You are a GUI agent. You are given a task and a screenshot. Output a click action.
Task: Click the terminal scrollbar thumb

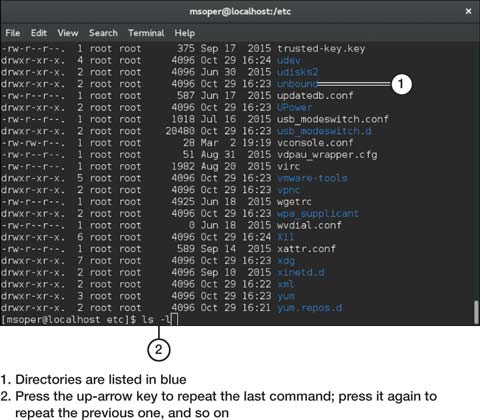[476, 312]
